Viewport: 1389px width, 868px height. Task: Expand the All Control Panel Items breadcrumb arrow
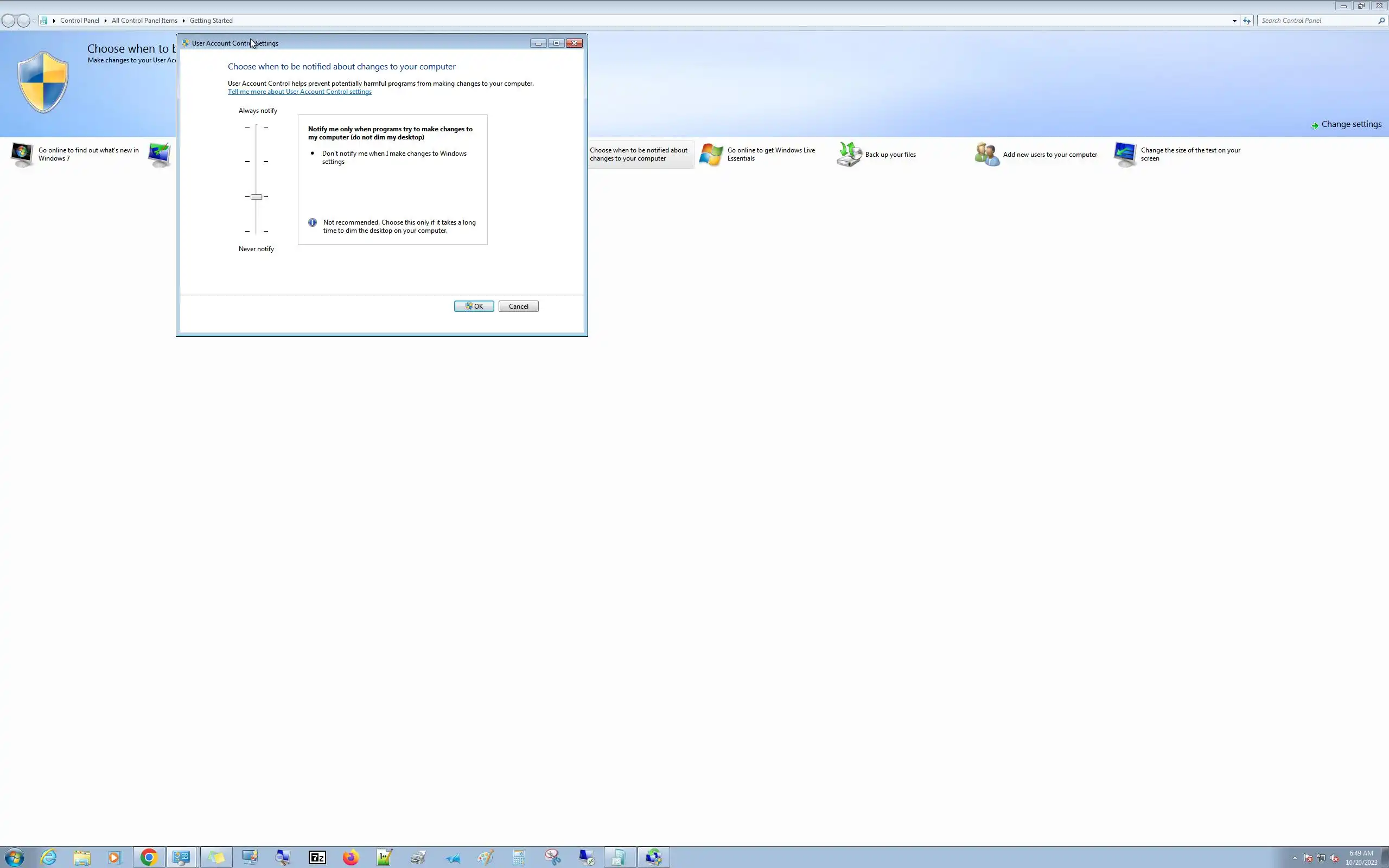click(184, 21)
